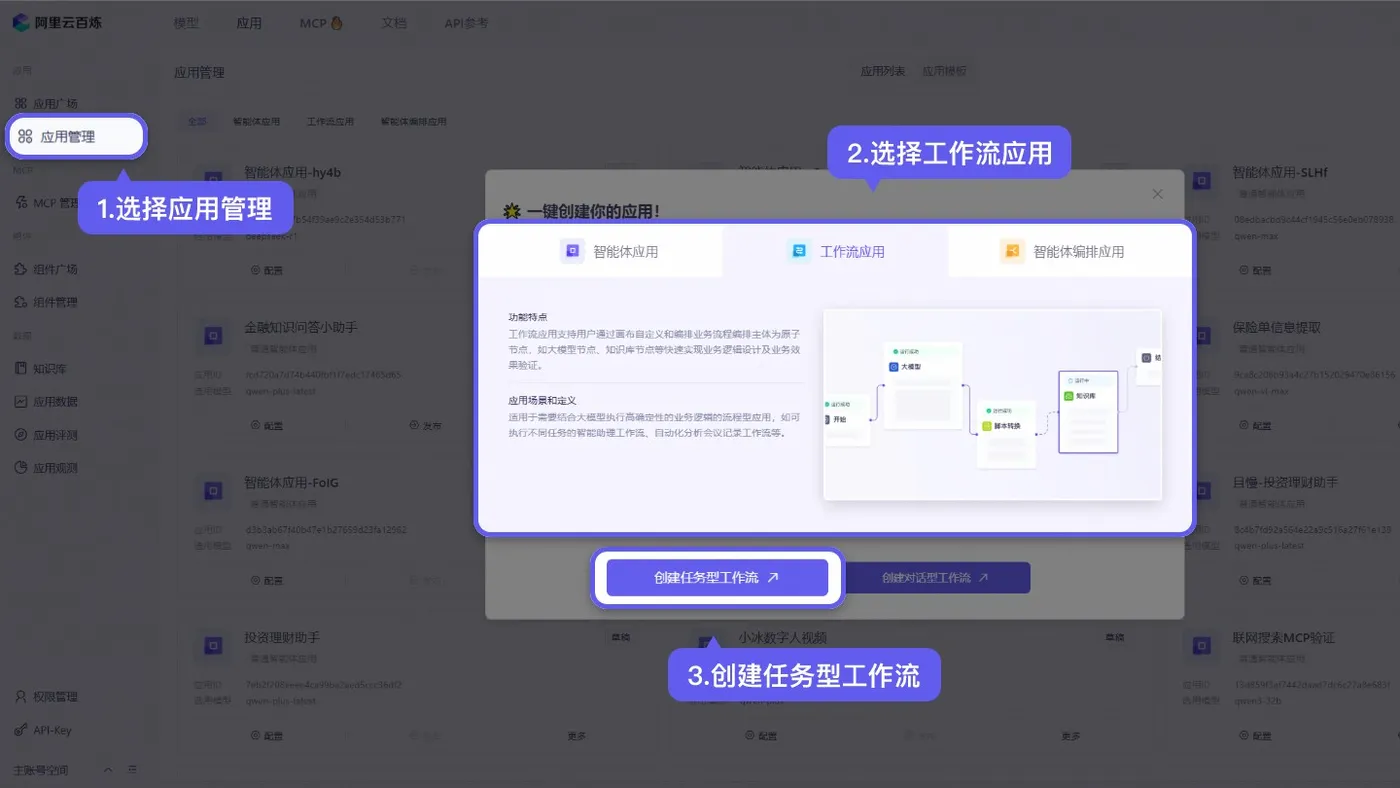Close the 一键创建你的应用 dialog

point(1157,194)
